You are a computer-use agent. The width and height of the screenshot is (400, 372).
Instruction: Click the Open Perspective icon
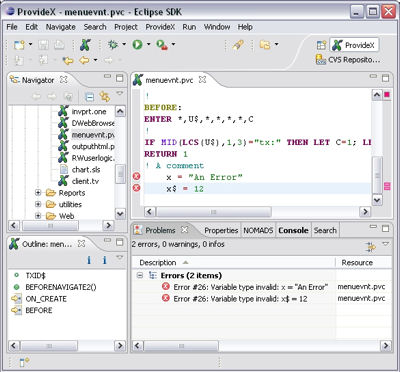tap(322, 45)
